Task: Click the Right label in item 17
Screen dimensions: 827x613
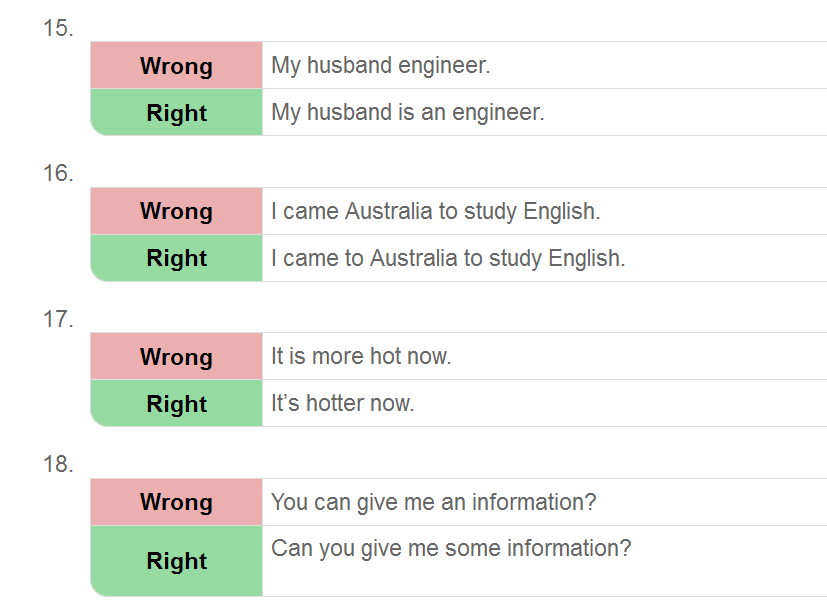Action: tap(176, 404)
